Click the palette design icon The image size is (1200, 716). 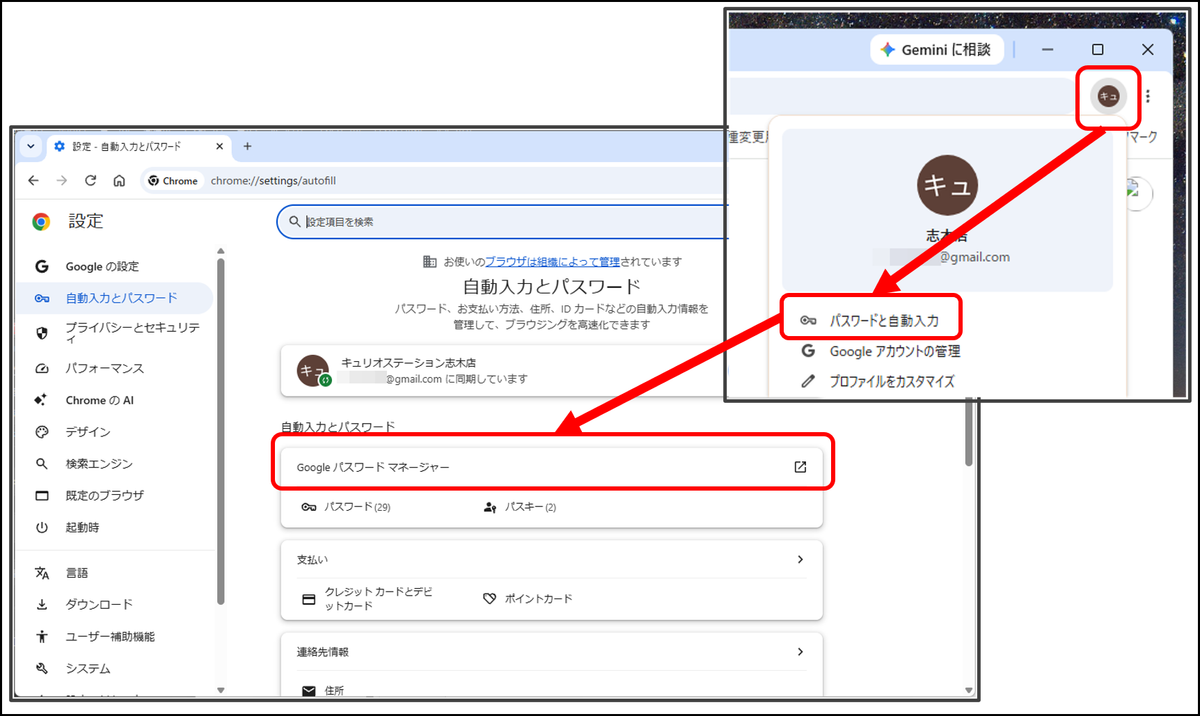coord(42,432)
